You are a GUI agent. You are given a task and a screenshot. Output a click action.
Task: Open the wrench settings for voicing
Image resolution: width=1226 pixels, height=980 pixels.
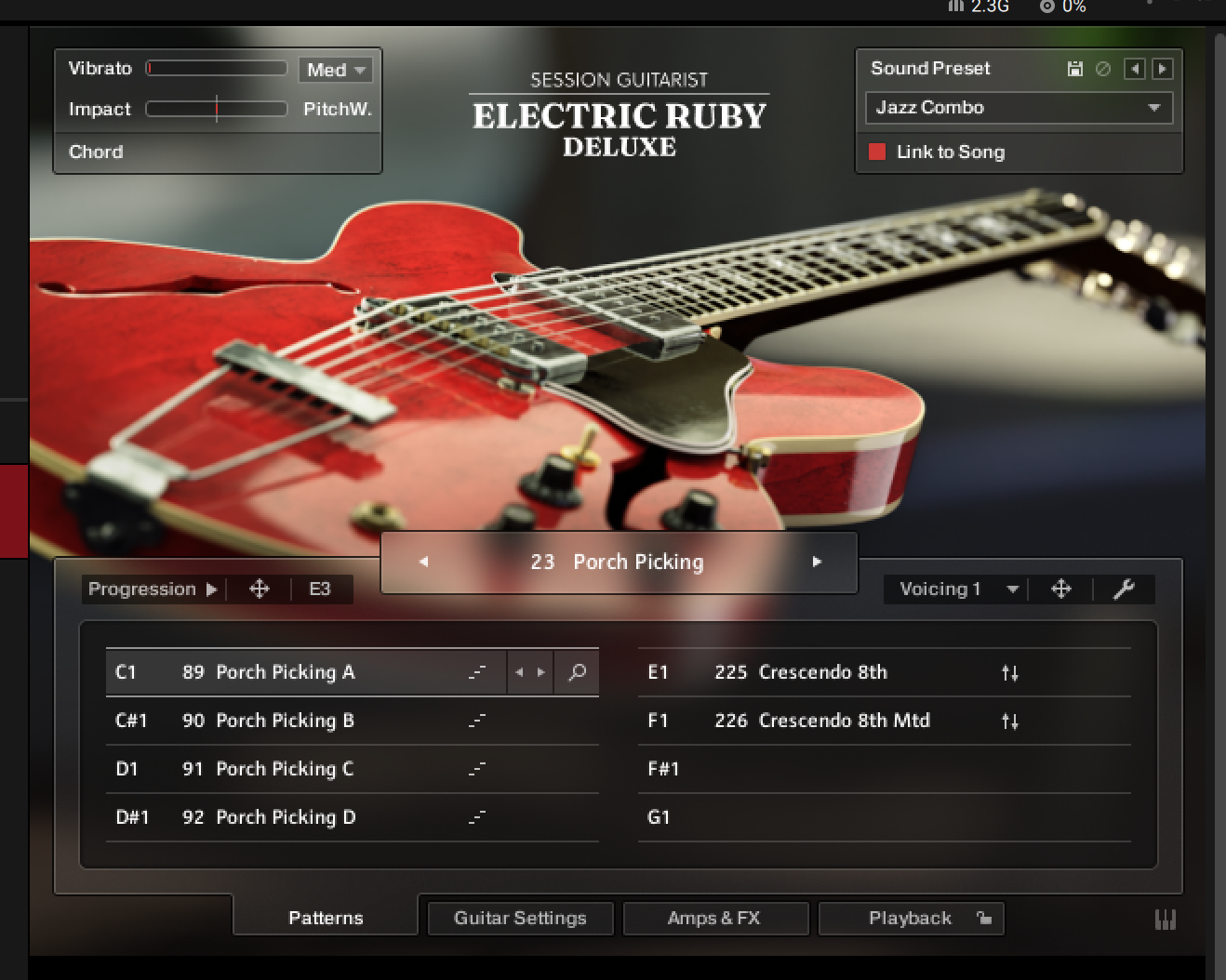pos(1124,589)
